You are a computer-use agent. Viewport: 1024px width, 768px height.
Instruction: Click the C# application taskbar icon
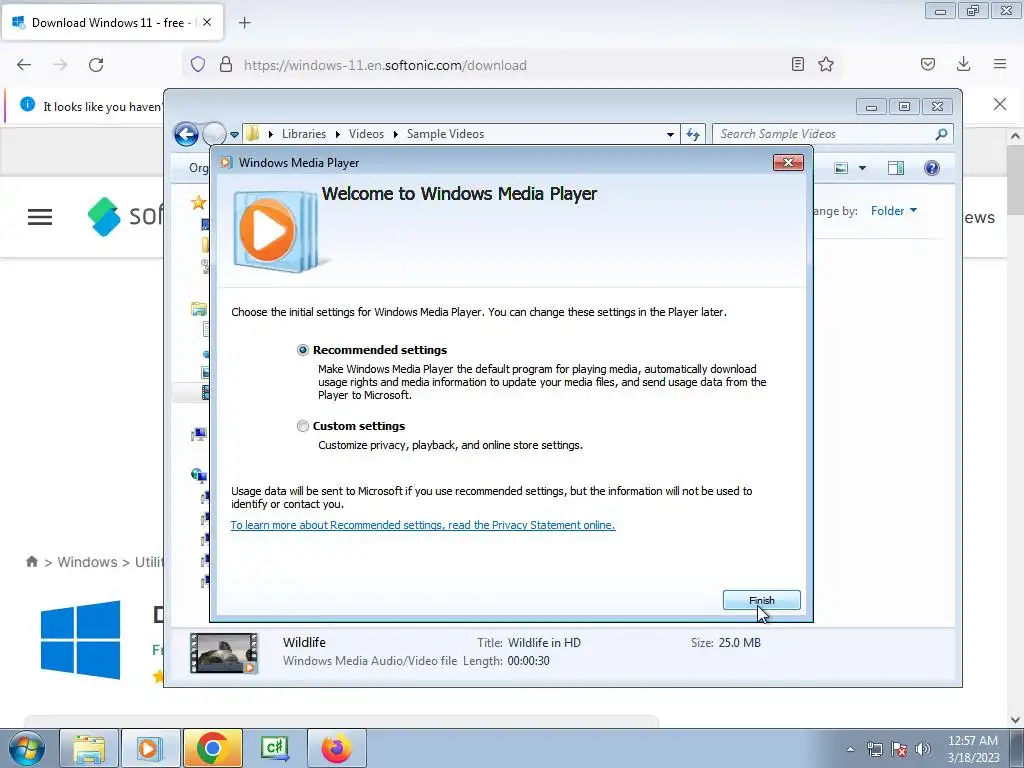[x=274, y=748]
